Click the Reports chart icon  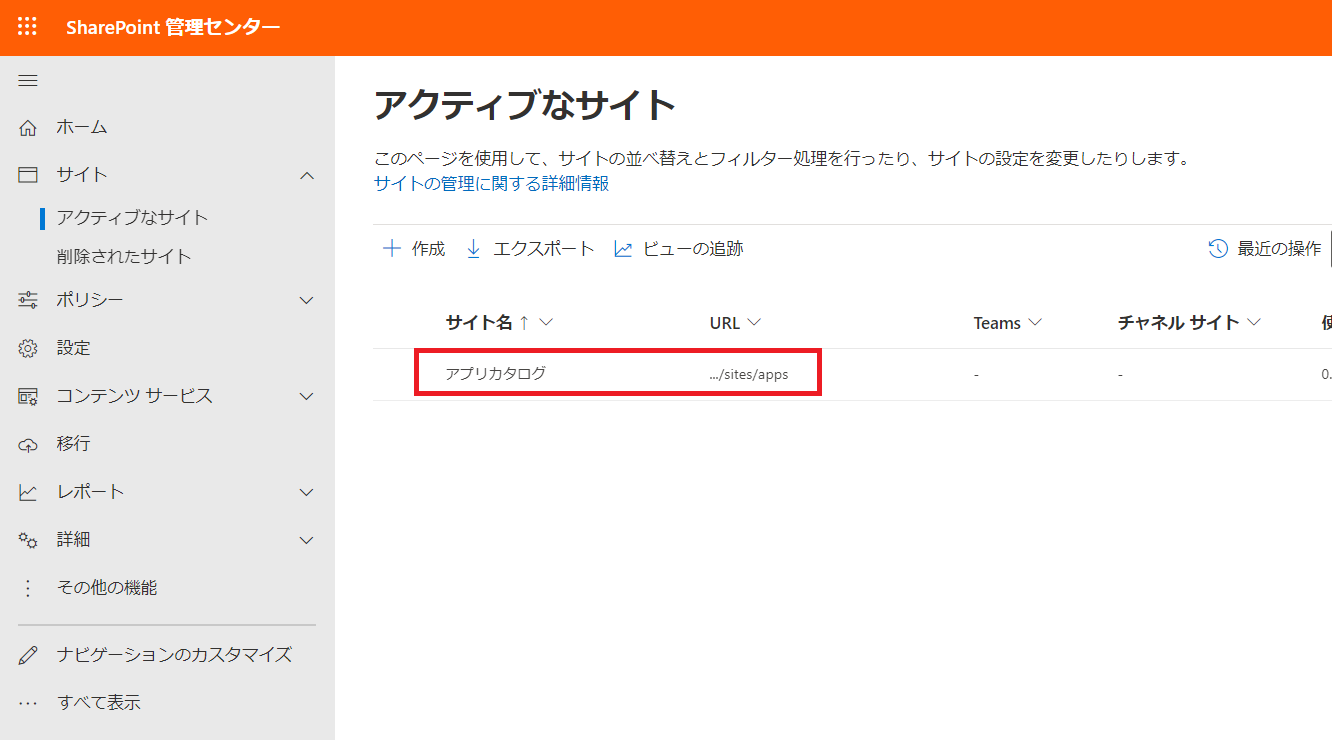pyautogui.click(x=28, y=492)
